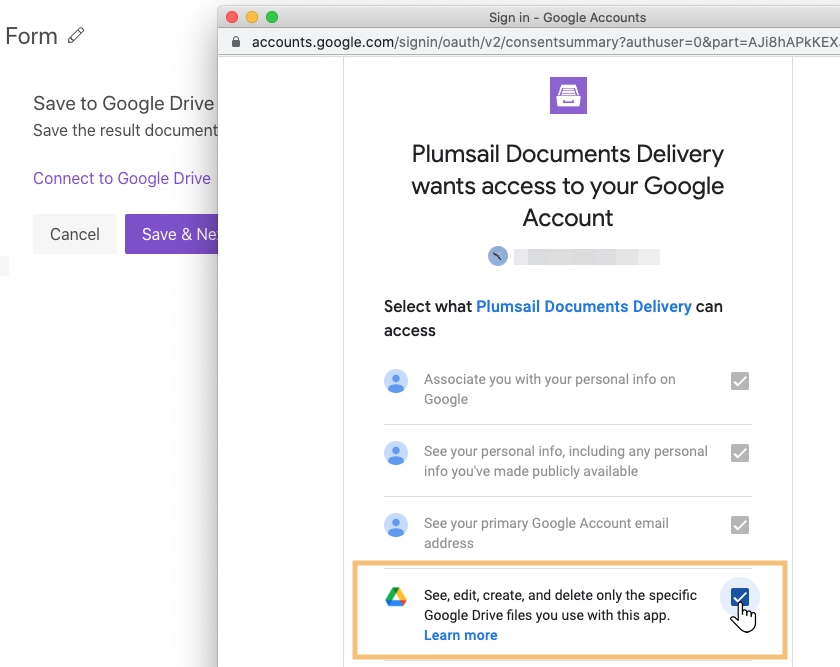Click the greyed checkbox for 'primary Google Account email address'
840x667 pixels.
(739, 525)
